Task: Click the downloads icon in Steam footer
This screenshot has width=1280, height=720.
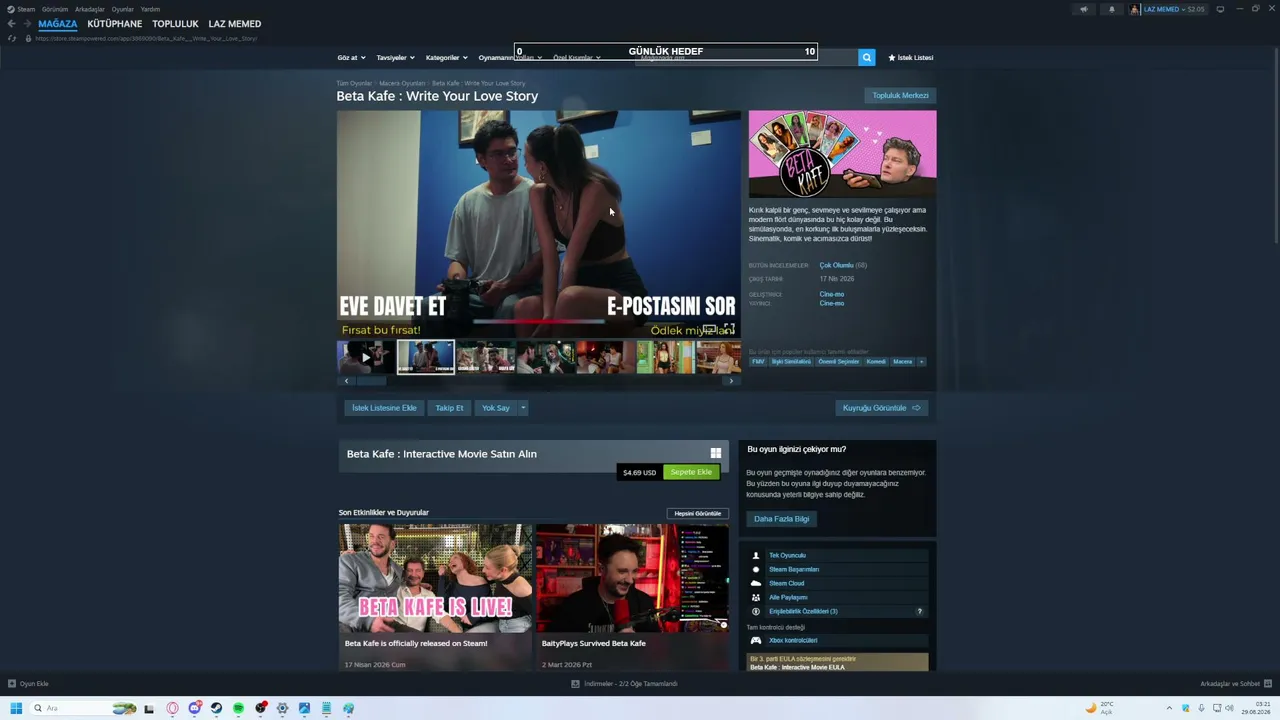Action: [575, 684]
